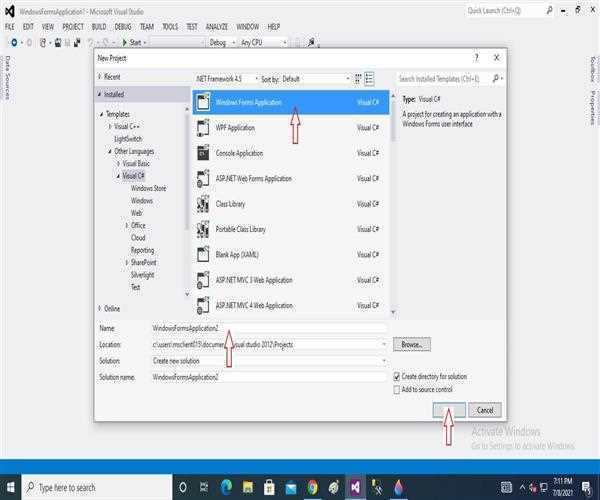600x500 pixels.
Task: Switch template list to small icons view
Action: pos(357,78)
